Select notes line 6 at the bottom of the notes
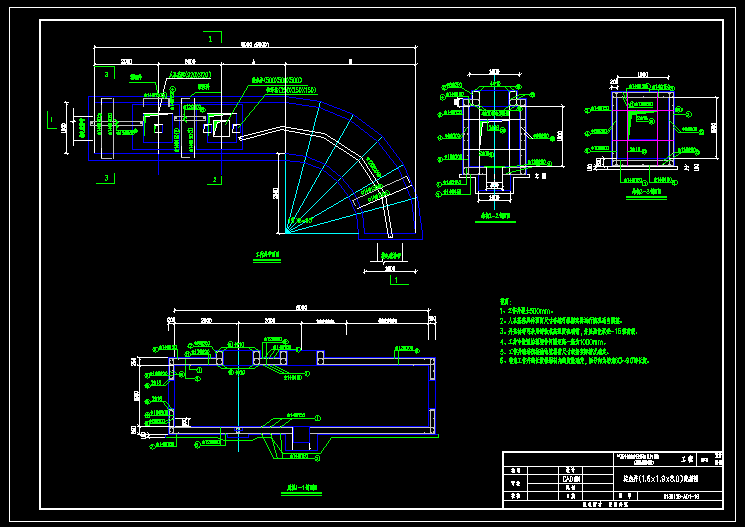 click(x=574, y=361)
